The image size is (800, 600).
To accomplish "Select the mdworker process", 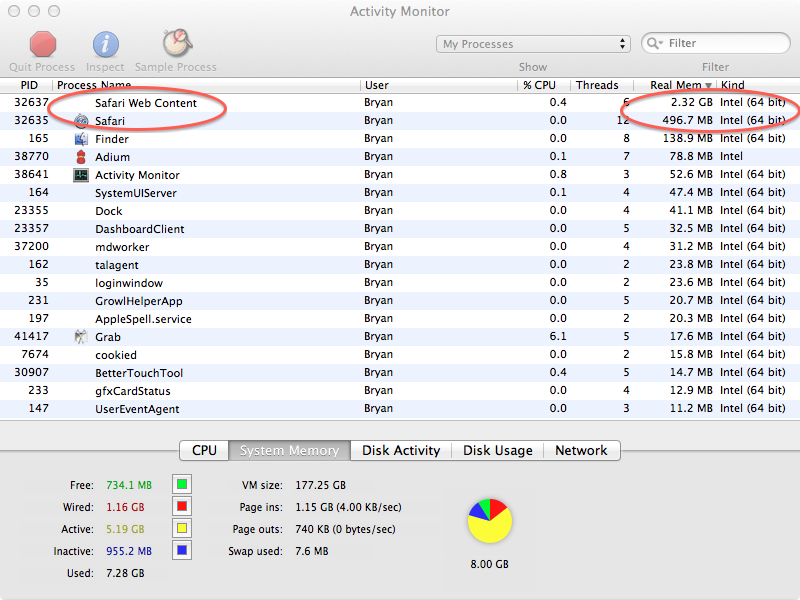I will coord(400,246).
